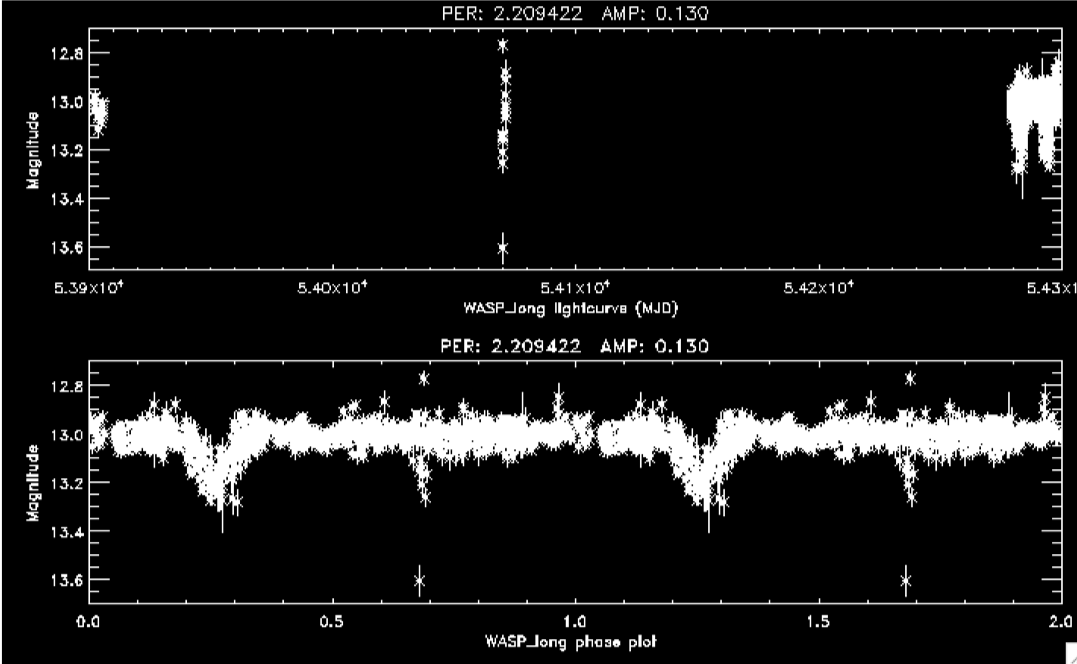Click the 1.5 tick label on the phase axis

tap(817, 622)
